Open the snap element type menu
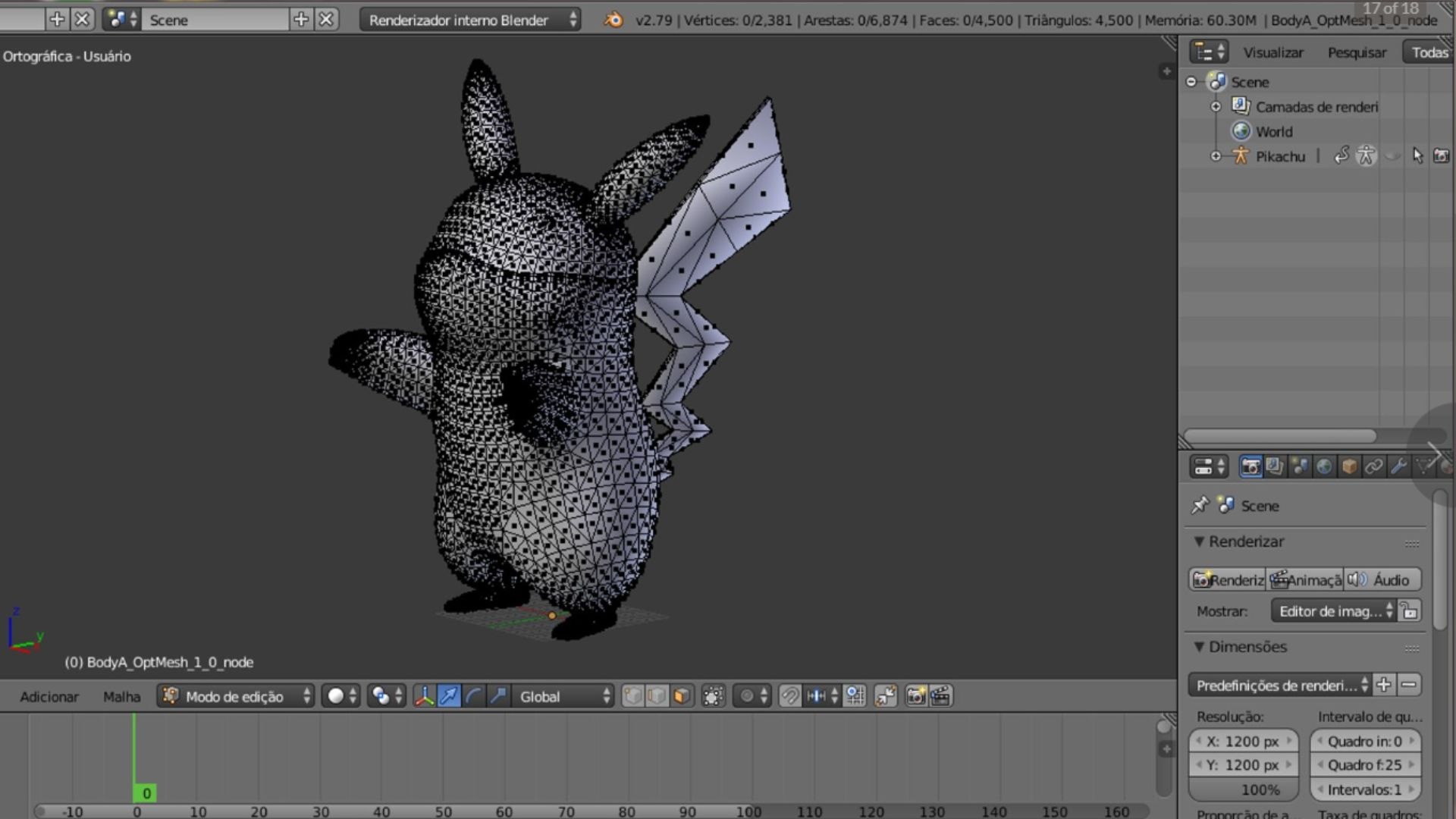1456x819 pixels. [823, 696]
